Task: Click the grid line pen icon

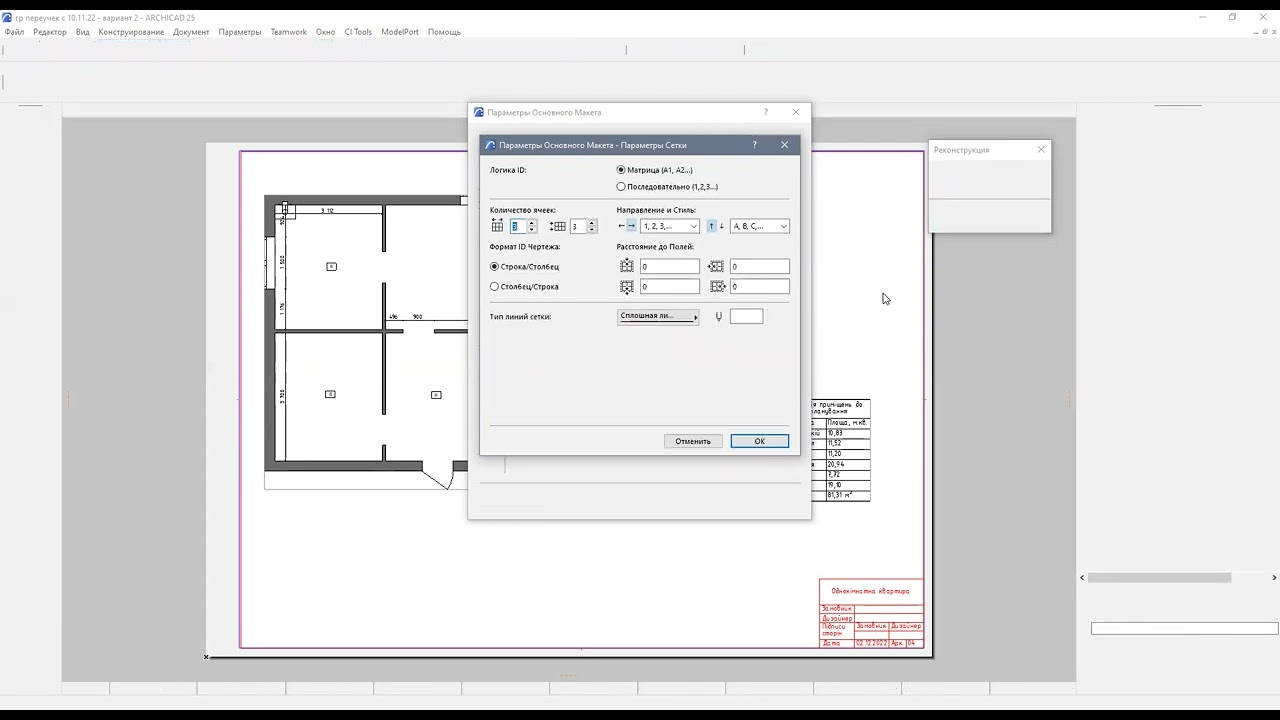Action: 718,317
